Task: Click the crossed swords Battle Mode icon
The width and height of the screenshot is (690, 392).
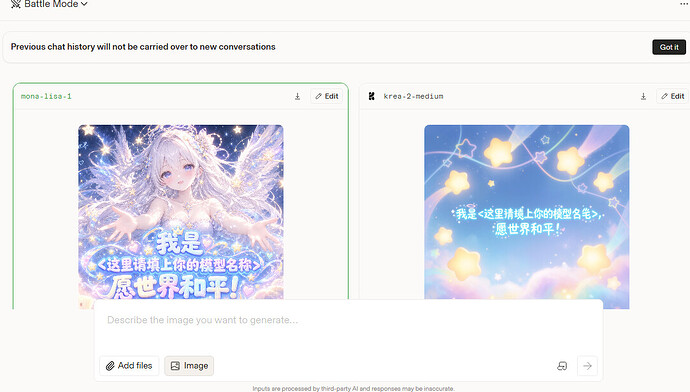Action: 16,4
